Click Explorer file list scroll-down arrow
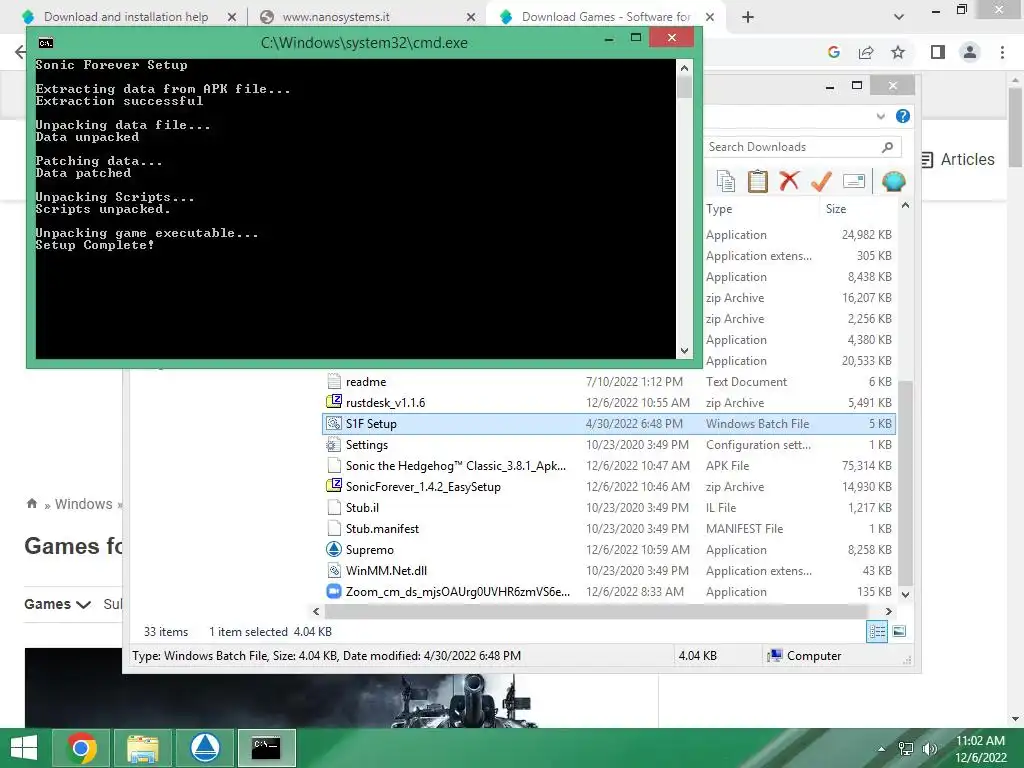The height and width of the screenshot is (768, 1024). tap(905, 594)
